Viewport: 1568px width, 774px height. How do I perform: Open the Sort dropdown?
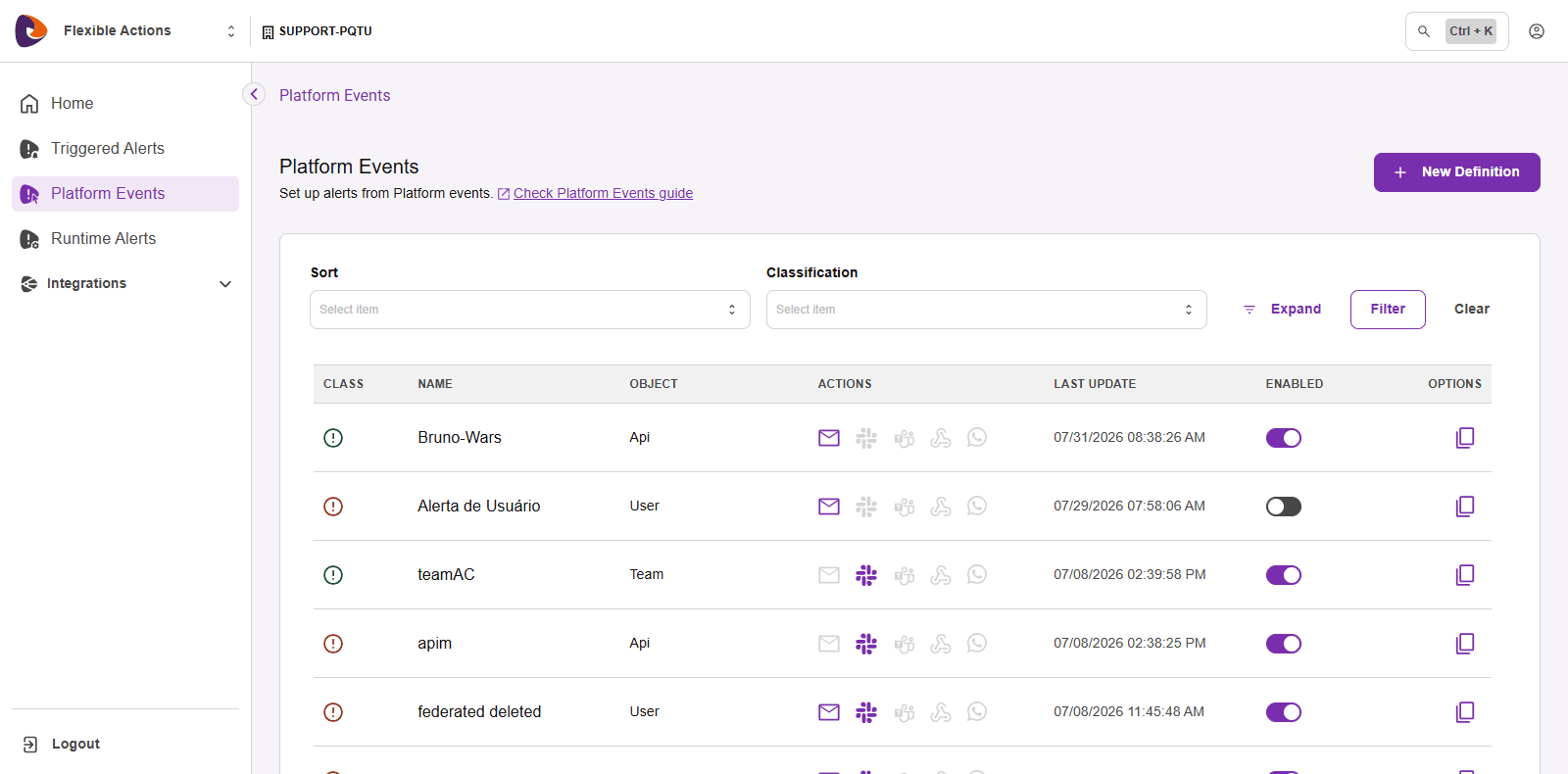click(530, 310)
